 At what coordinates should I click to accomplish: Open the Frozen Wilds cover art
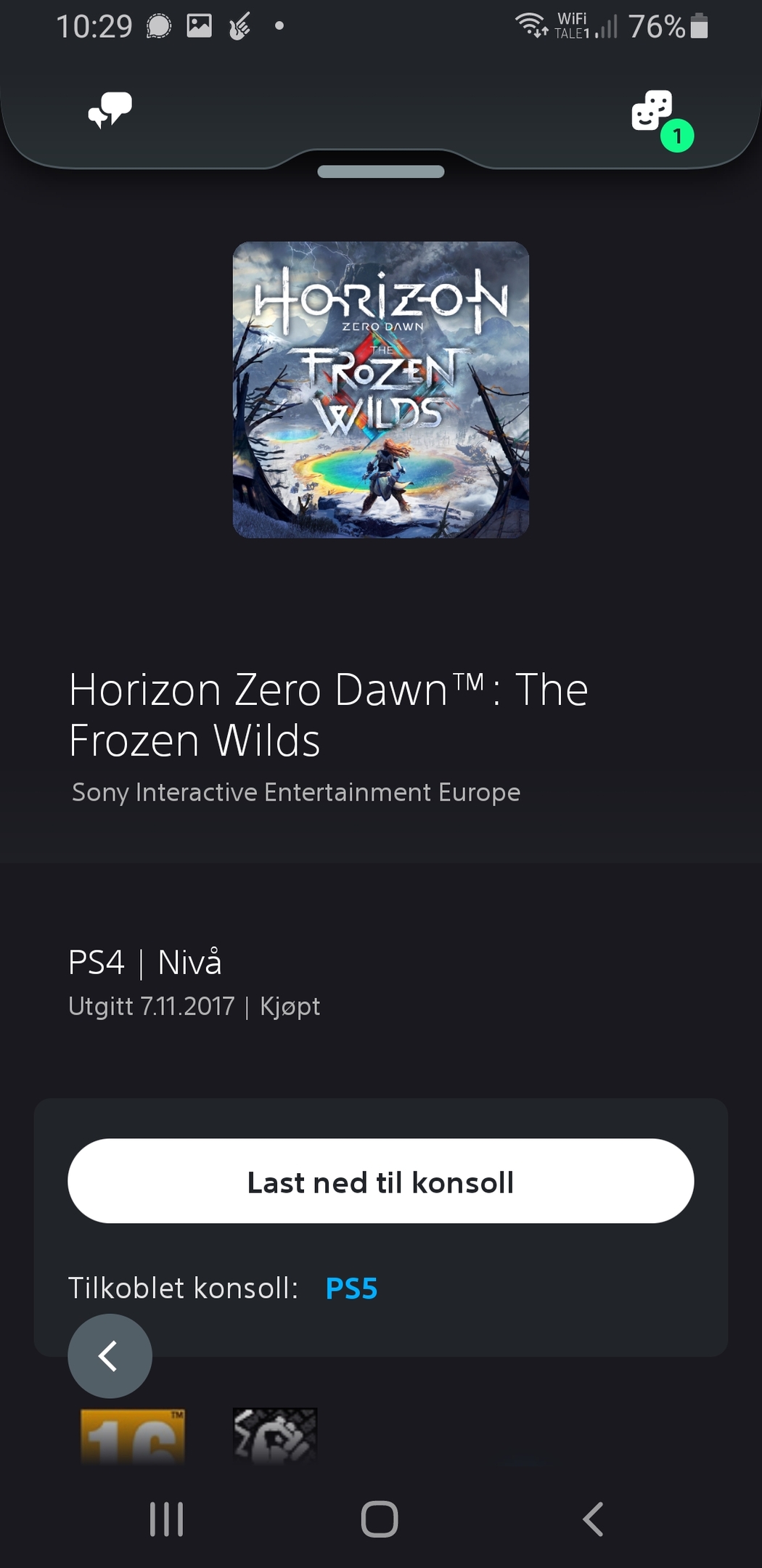381,390
